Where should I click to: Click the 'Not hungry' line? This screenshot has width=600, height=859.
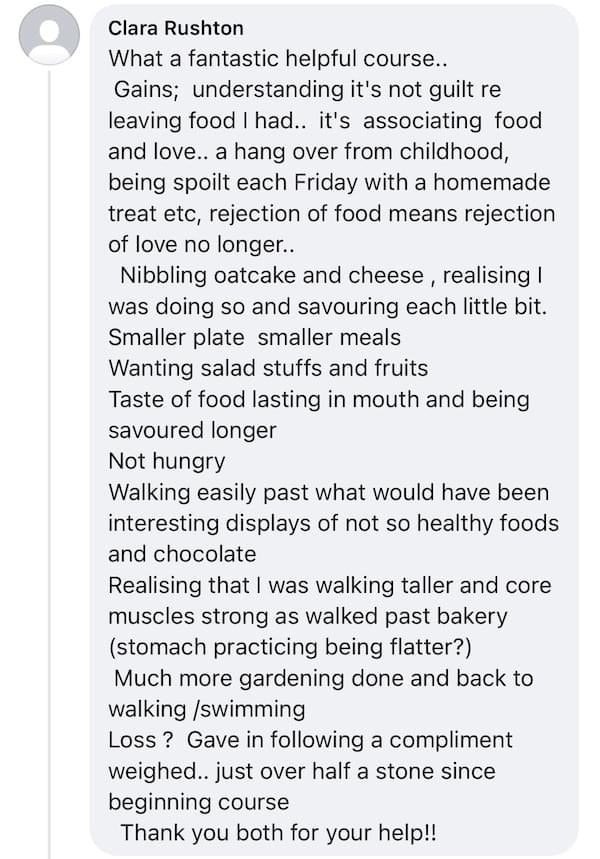point(166,461)
